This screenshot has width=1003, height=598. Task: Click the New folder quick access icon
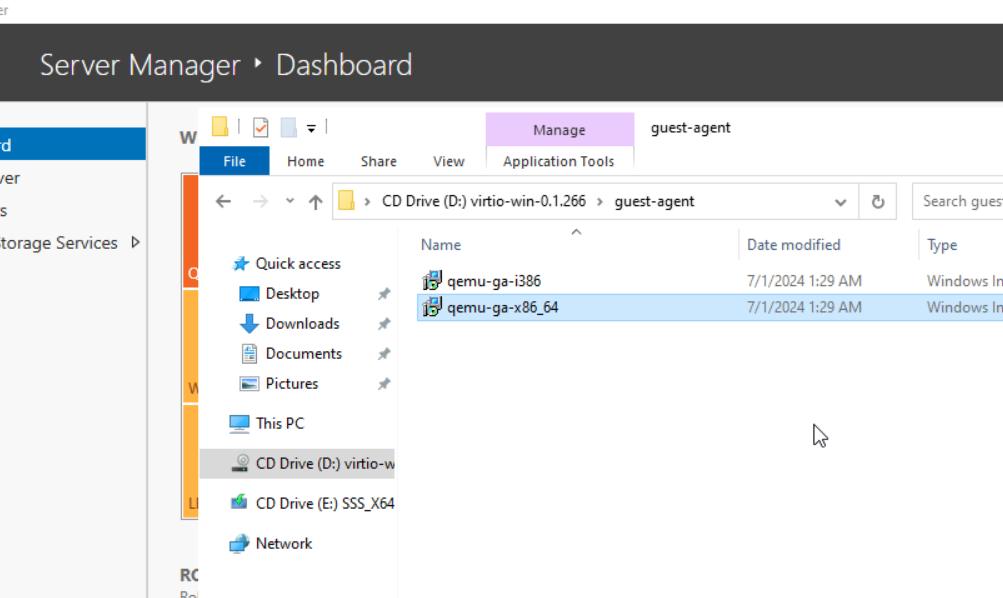[x=289, y=127]
